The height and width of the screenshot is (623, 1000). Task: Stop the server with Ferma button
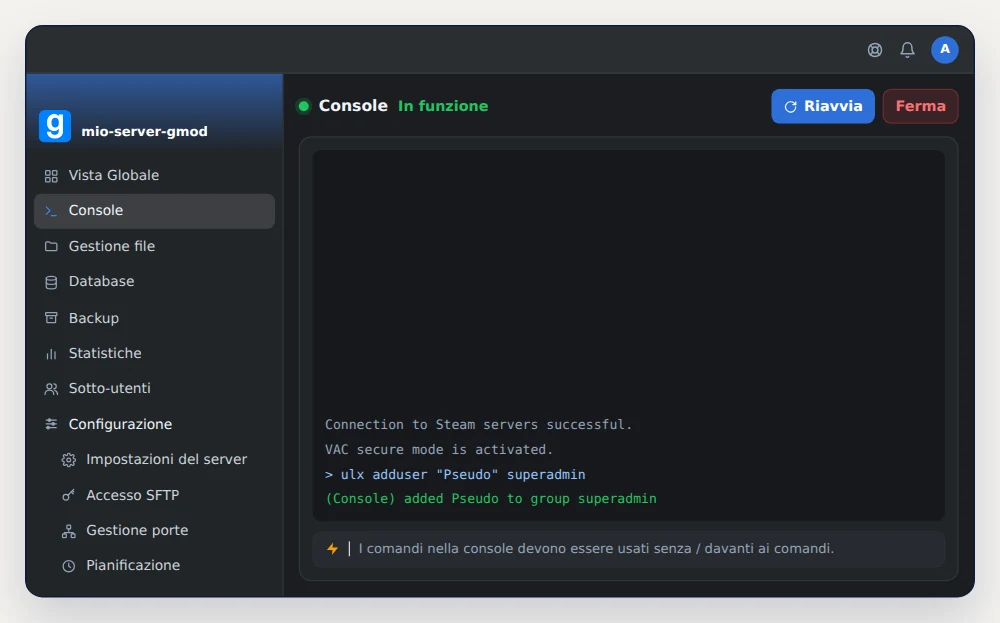[920, 106]
